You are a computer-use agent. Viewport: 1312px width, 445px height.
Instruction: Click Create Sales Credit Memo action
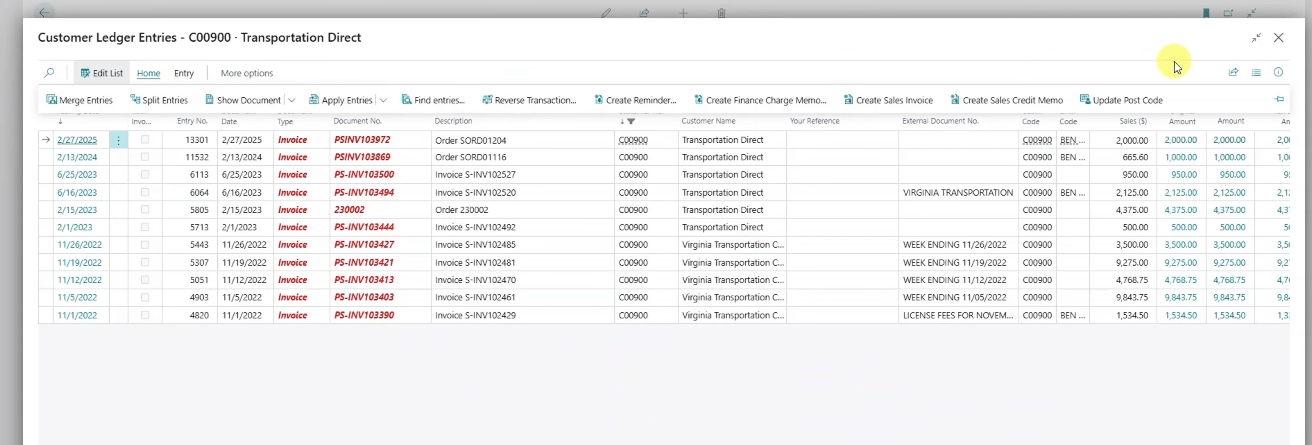[1006, 100]
